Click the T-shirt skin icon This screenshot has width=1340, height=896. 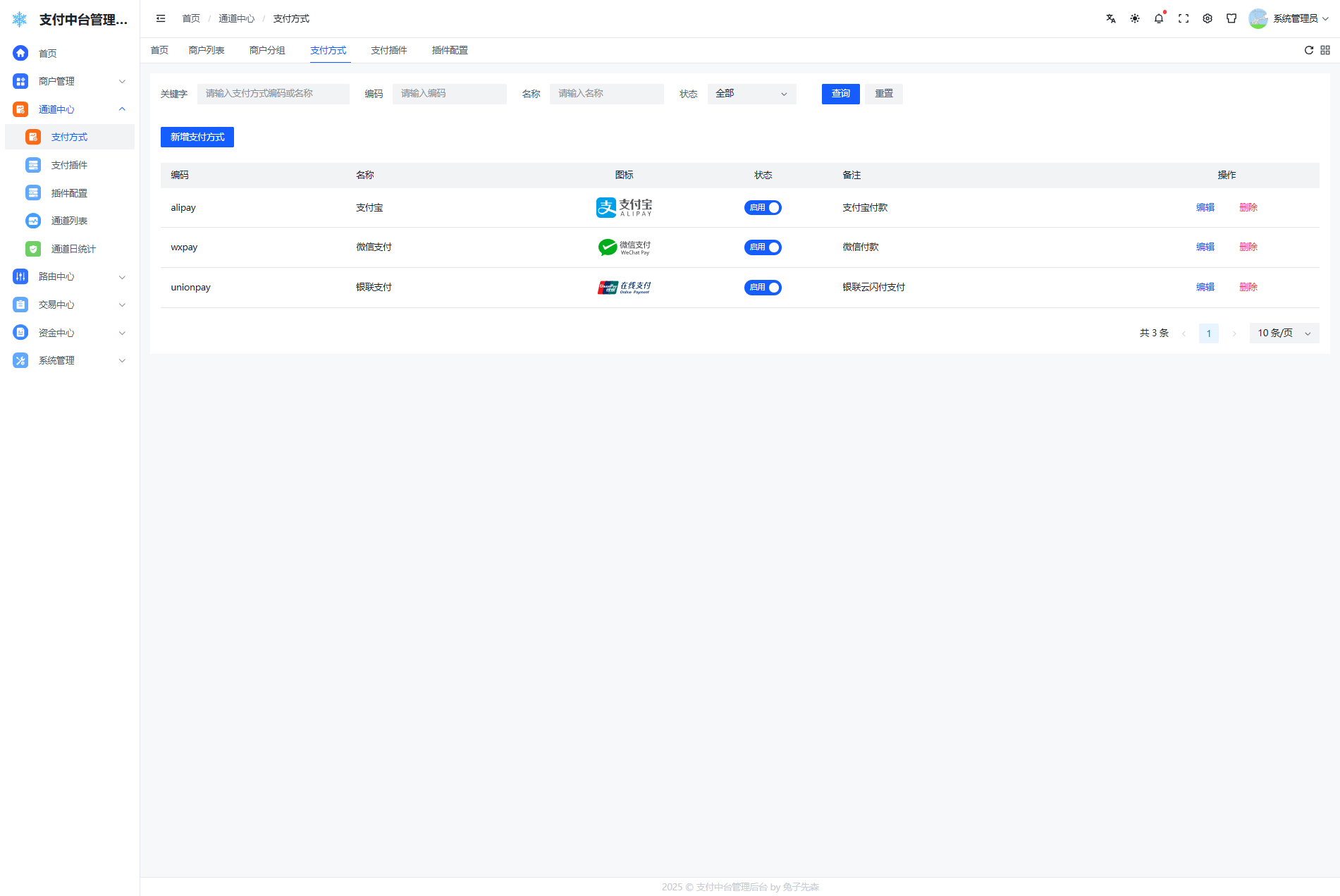1231,19
